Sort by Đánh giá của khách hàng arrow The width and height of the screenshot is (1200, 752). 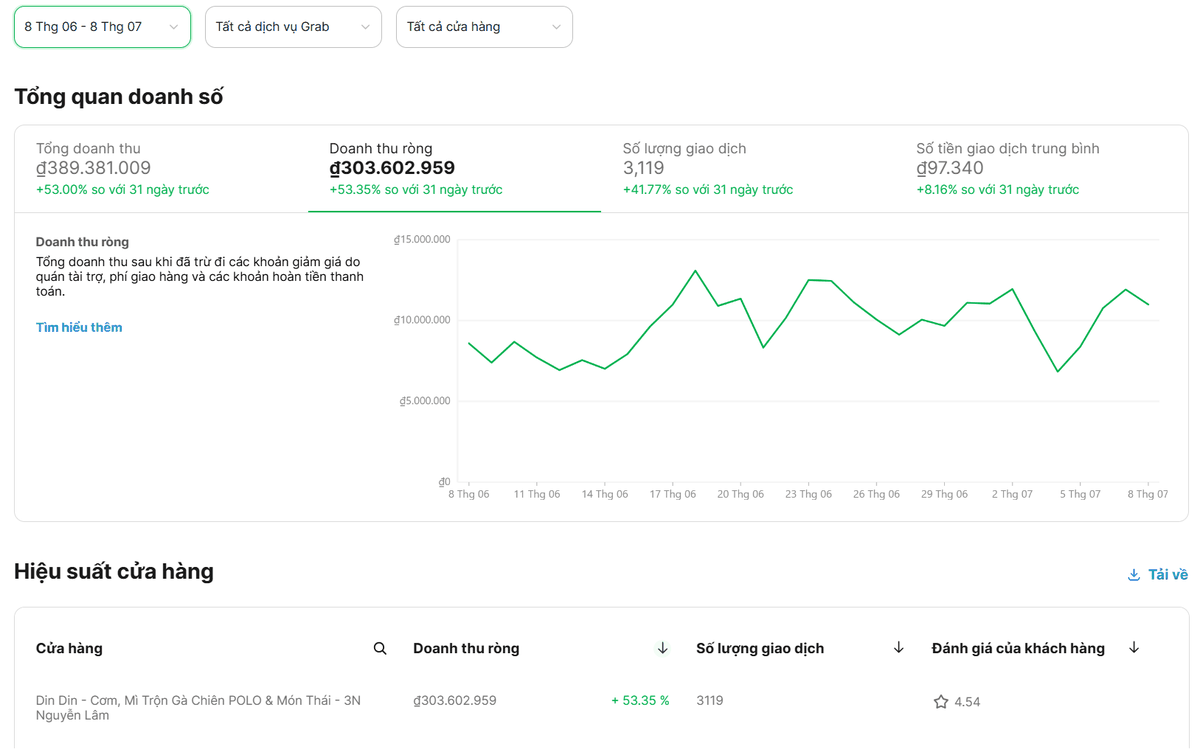(x=1134, y=648)
